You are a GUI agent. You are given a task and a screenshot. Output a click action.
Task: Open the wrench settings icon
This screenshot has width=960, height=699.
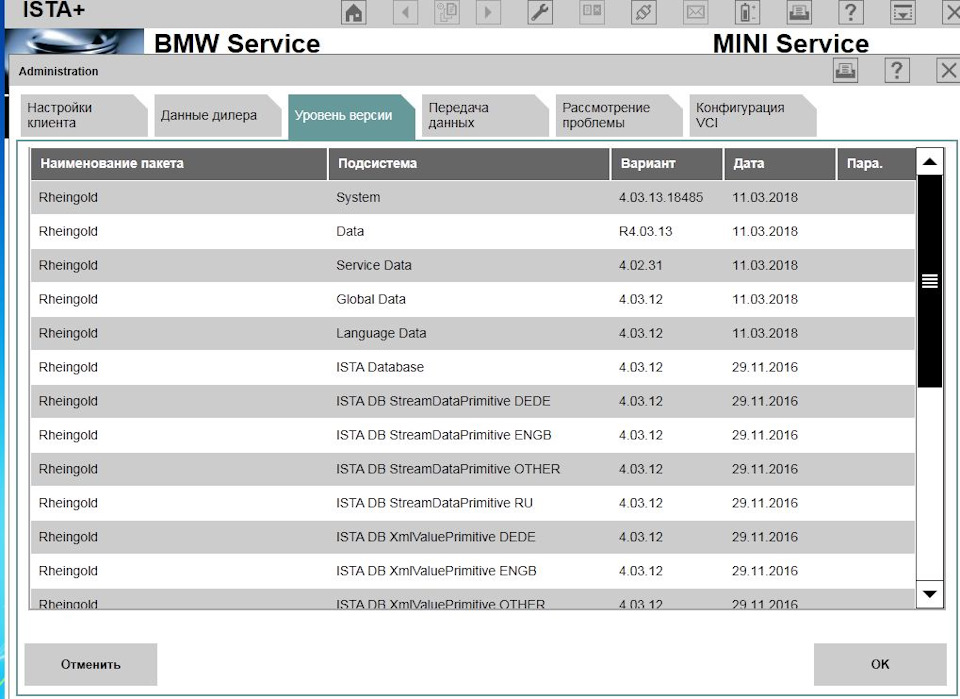[x=539, y=13]
